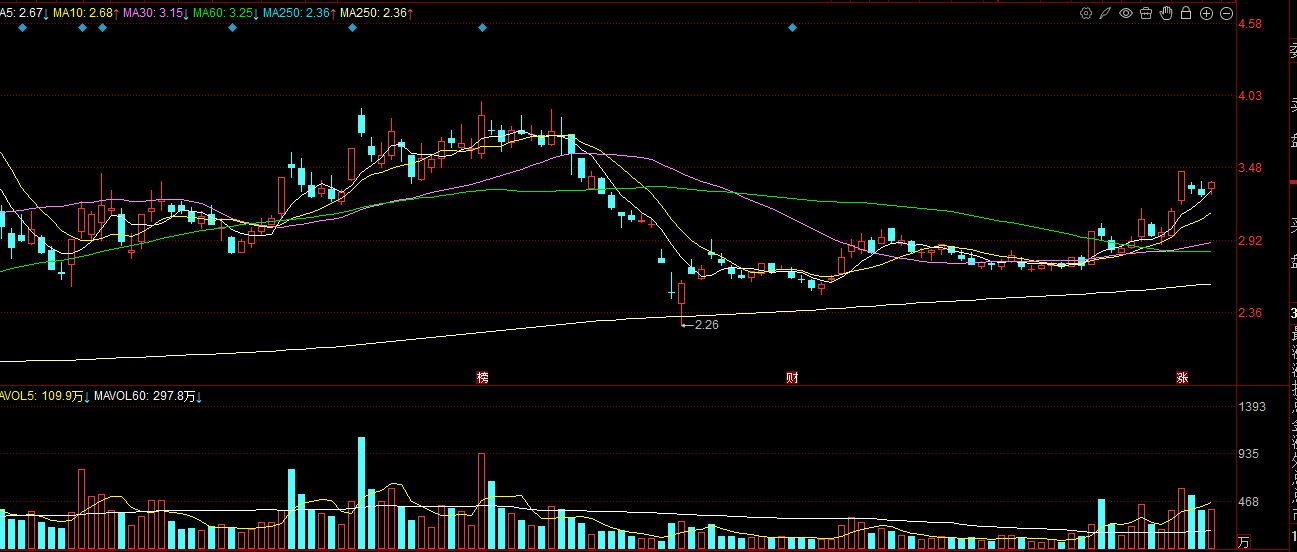Click the 4.58 price axis label
The height and width of the screenshot is (552, 1297).
tap(1250, 24)
